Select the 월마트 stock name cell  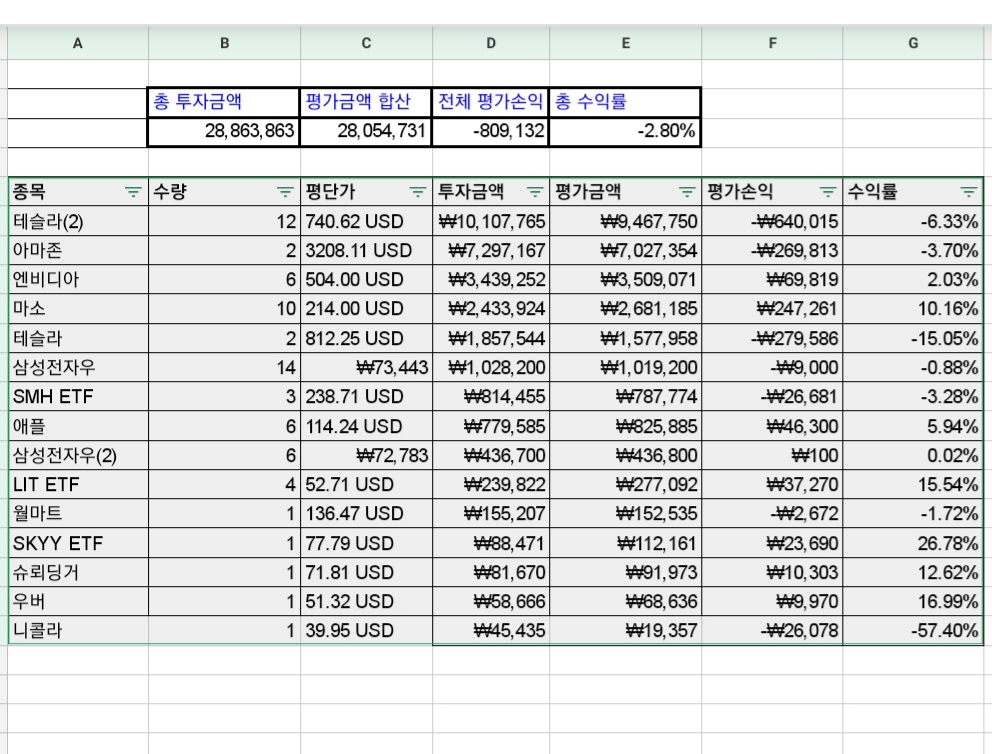[78, 514]
